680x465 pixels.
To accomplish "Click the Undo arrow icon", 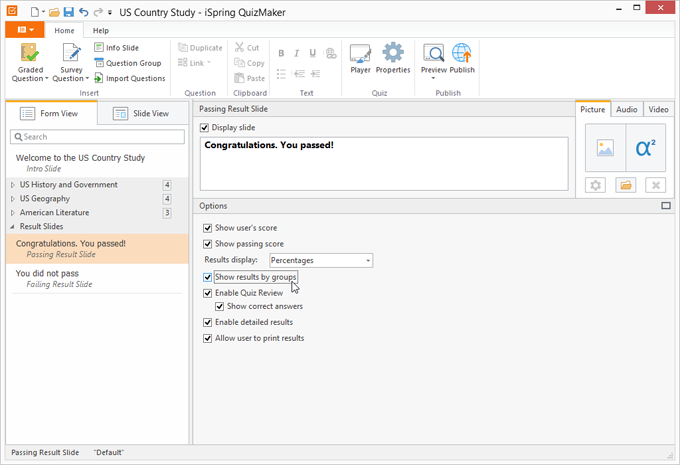I will [x=84, y=12].
